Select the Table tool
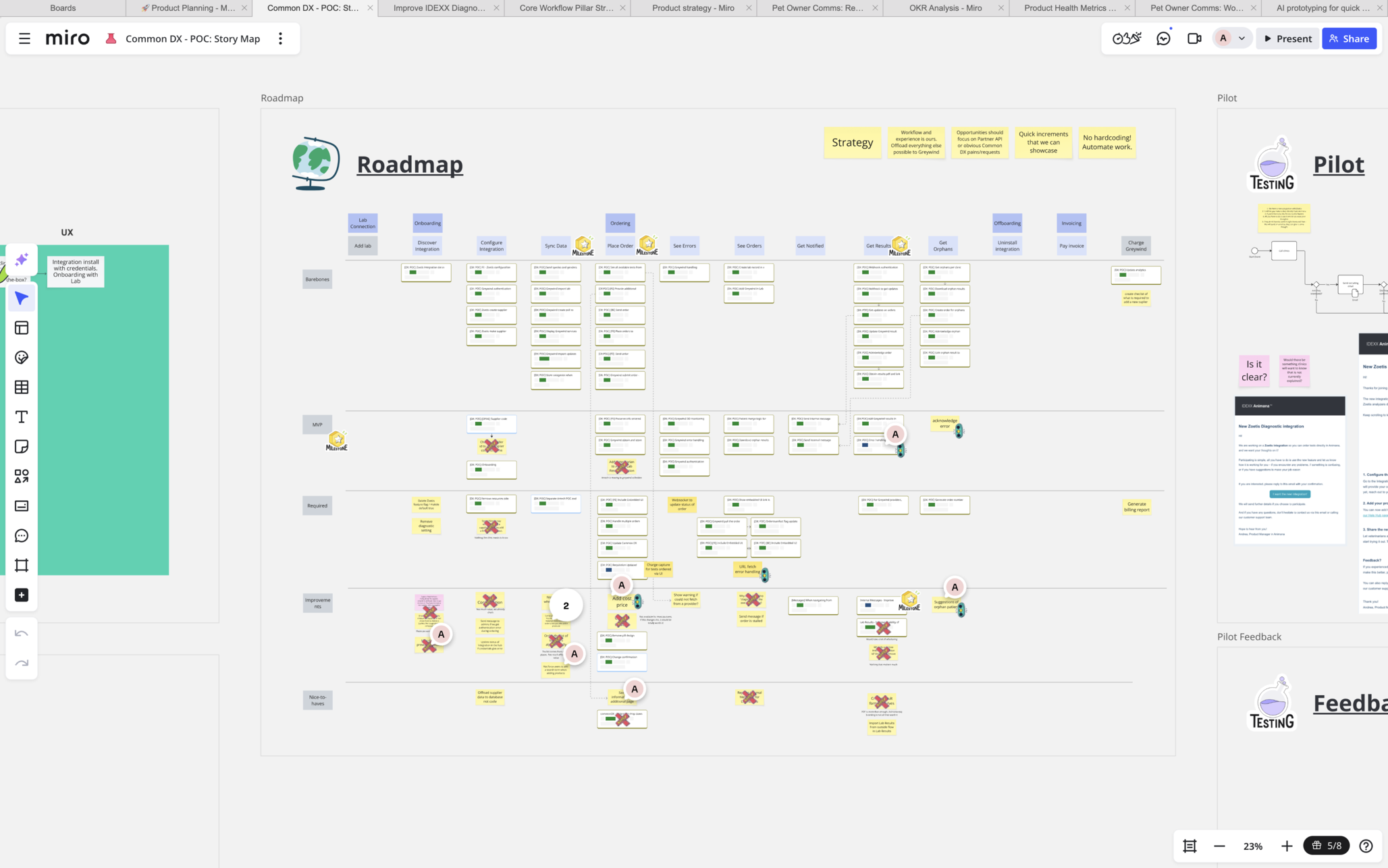Viewport: 1388px width, 868px height. 22,387
